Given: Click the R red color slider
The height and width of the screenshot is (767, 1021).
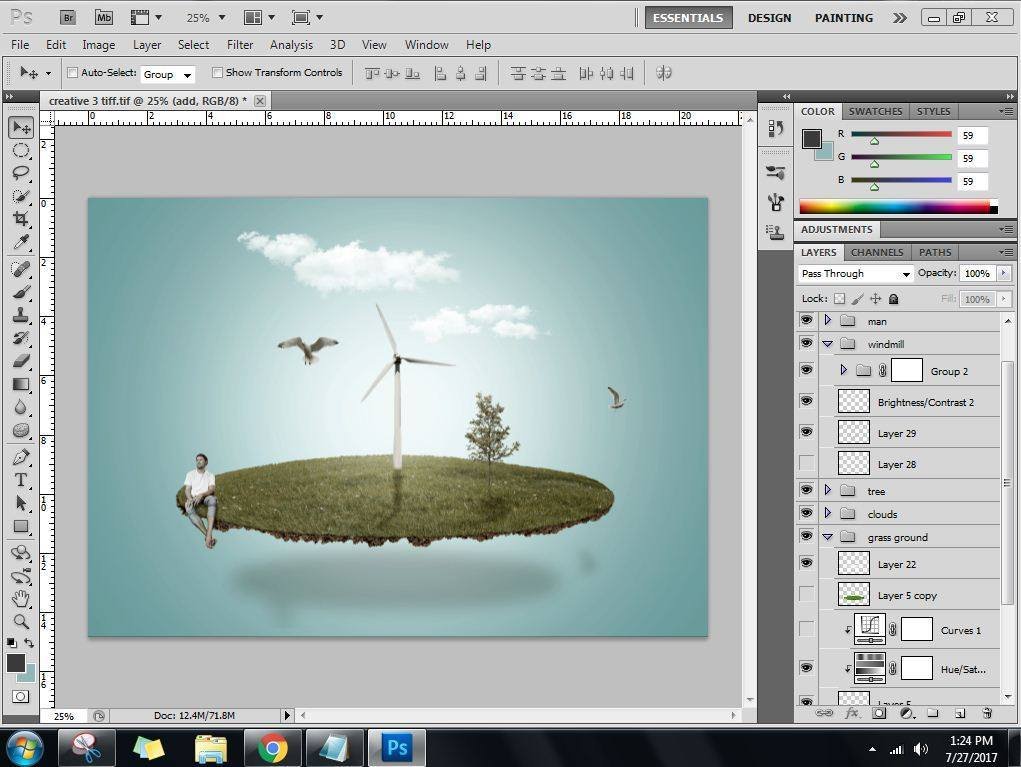Looking at the screenshot, I should (x=901, y=135).
